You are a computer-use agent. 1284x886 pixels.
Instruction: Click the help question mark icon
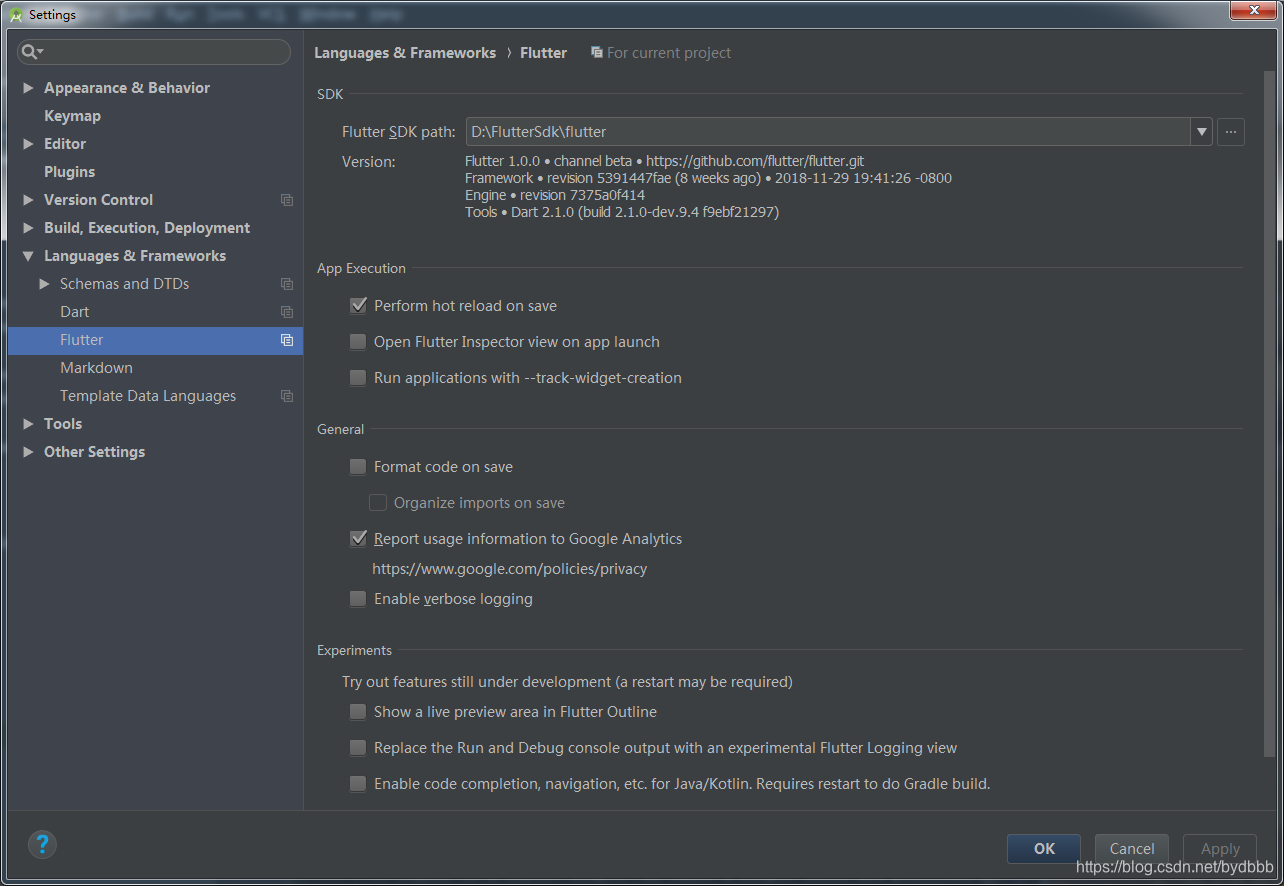click(42, 843)
